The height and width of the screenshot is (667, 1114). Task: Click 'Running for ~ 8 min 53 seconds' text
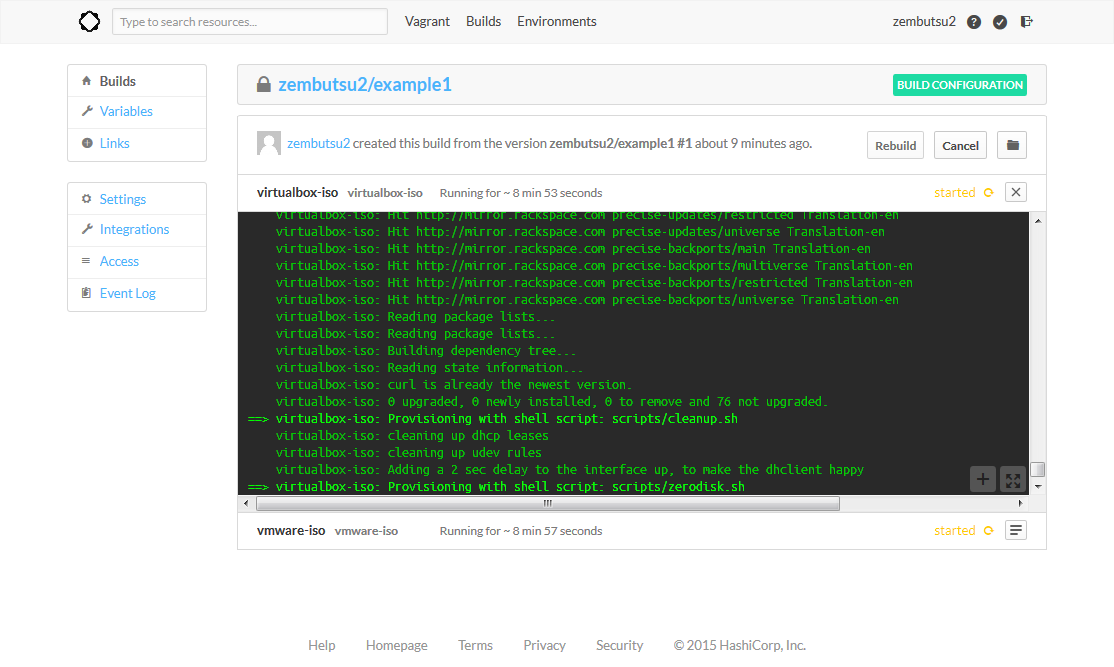click(521, 192)
